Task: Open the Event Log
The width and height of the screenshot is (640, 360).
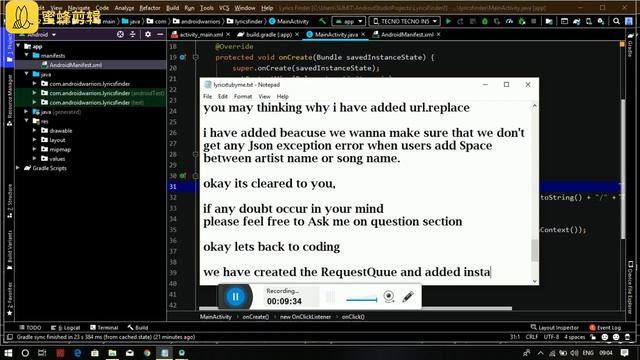Action: click(x=605, y=327)
